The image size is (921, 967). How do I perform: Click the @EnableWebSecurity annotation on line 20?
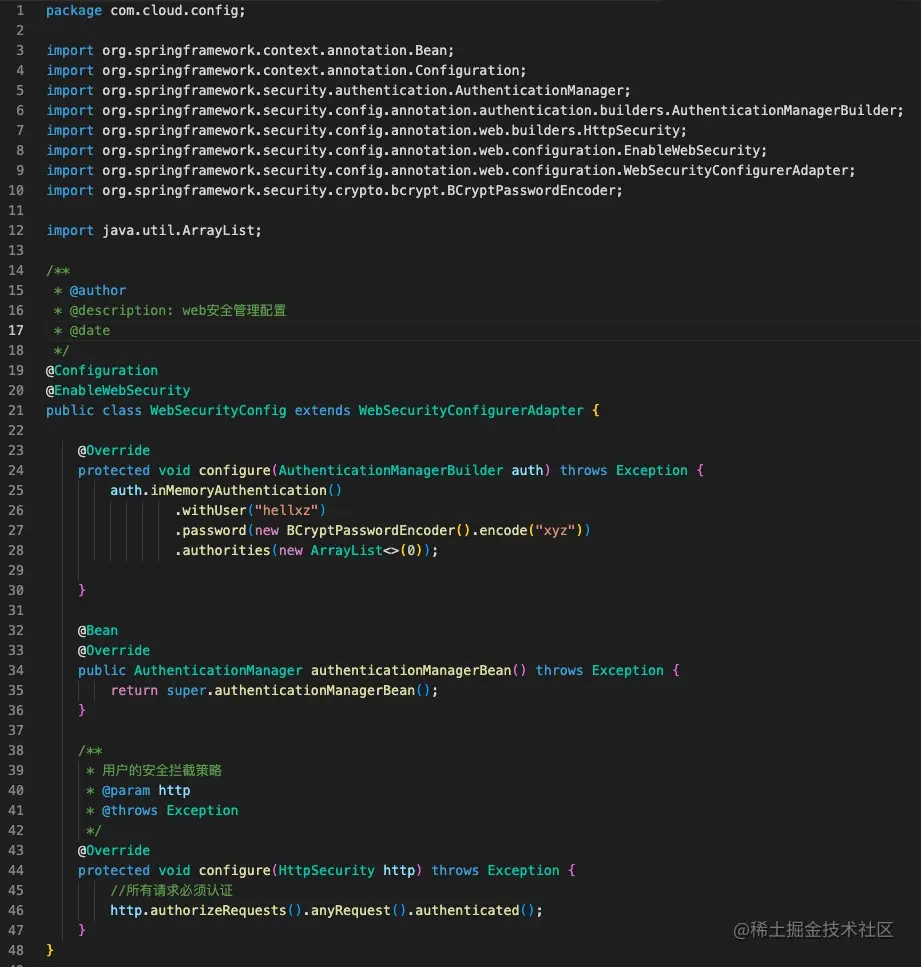[x=118, y=390]
